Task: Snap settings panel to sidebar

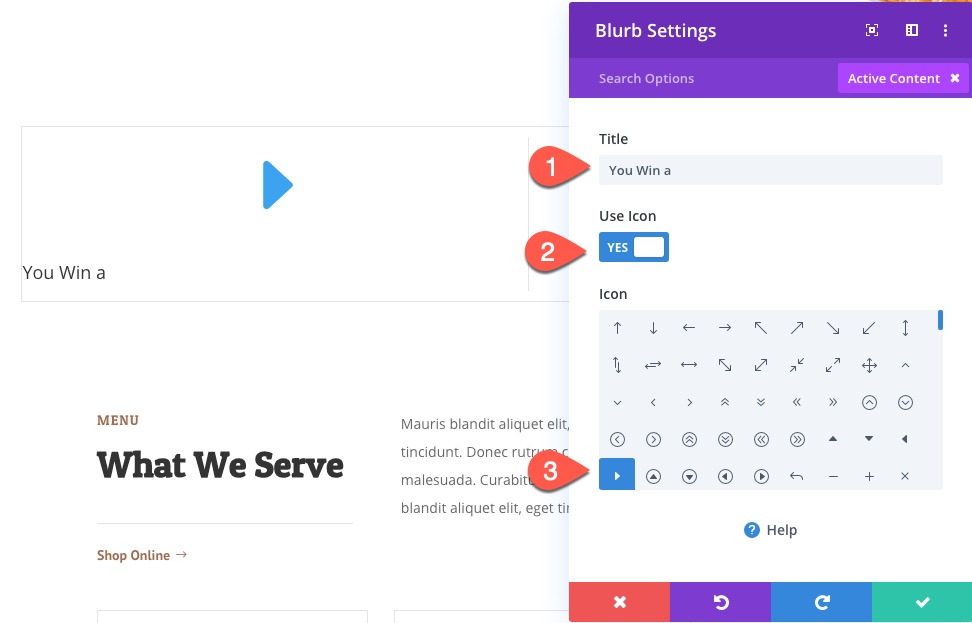Action: 911,30
